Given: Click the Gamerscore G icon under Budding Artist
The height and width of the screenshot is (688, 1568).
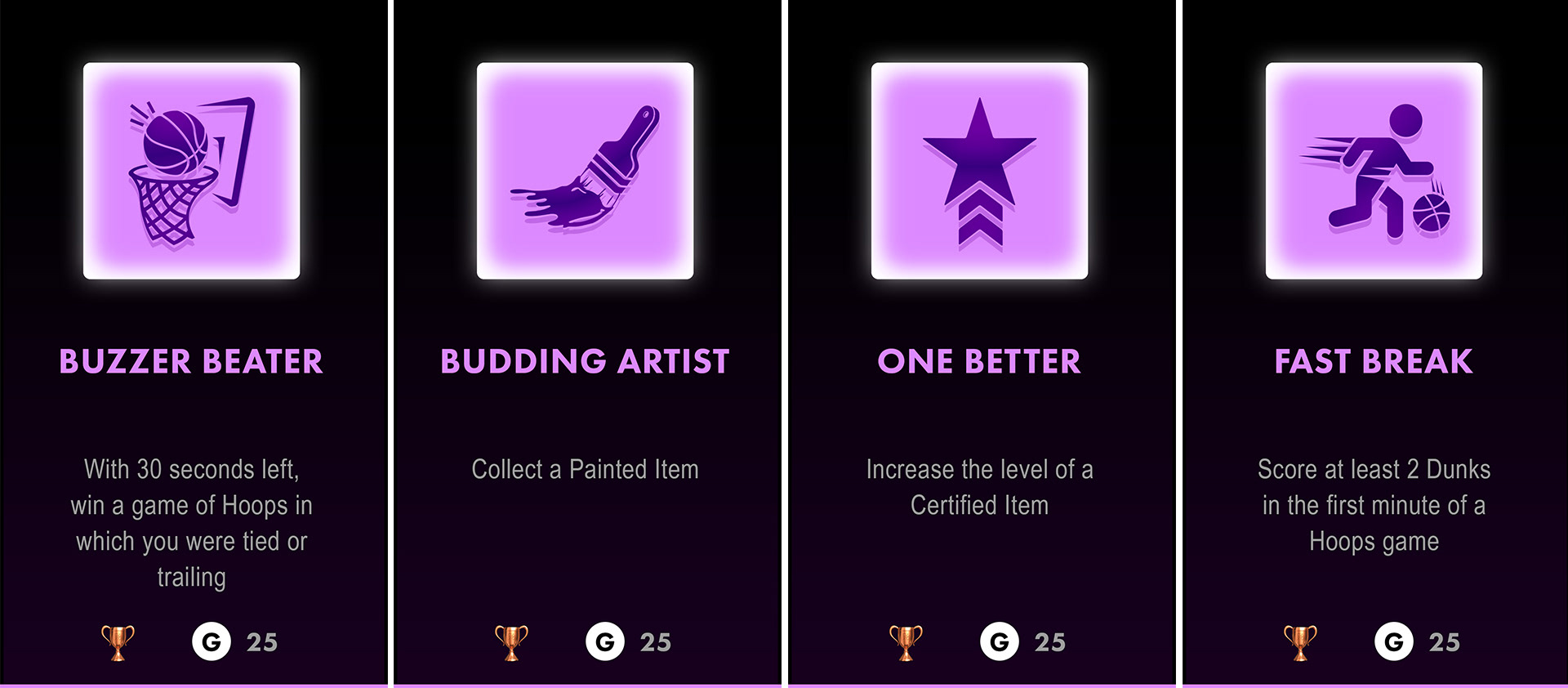Looking at the screenshot, I should pos(605,641).
